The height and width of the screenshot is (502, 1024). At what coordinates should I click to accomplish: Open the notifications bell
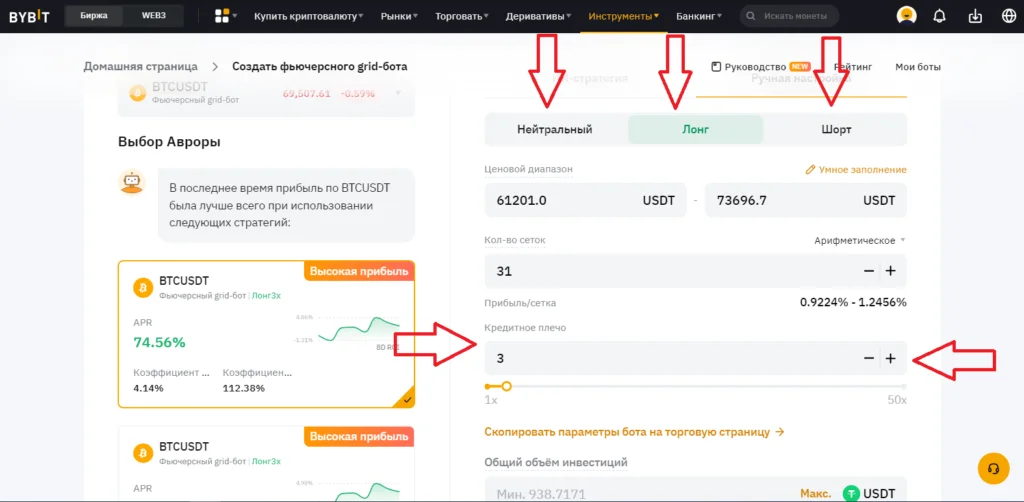(x=939, y=16)
